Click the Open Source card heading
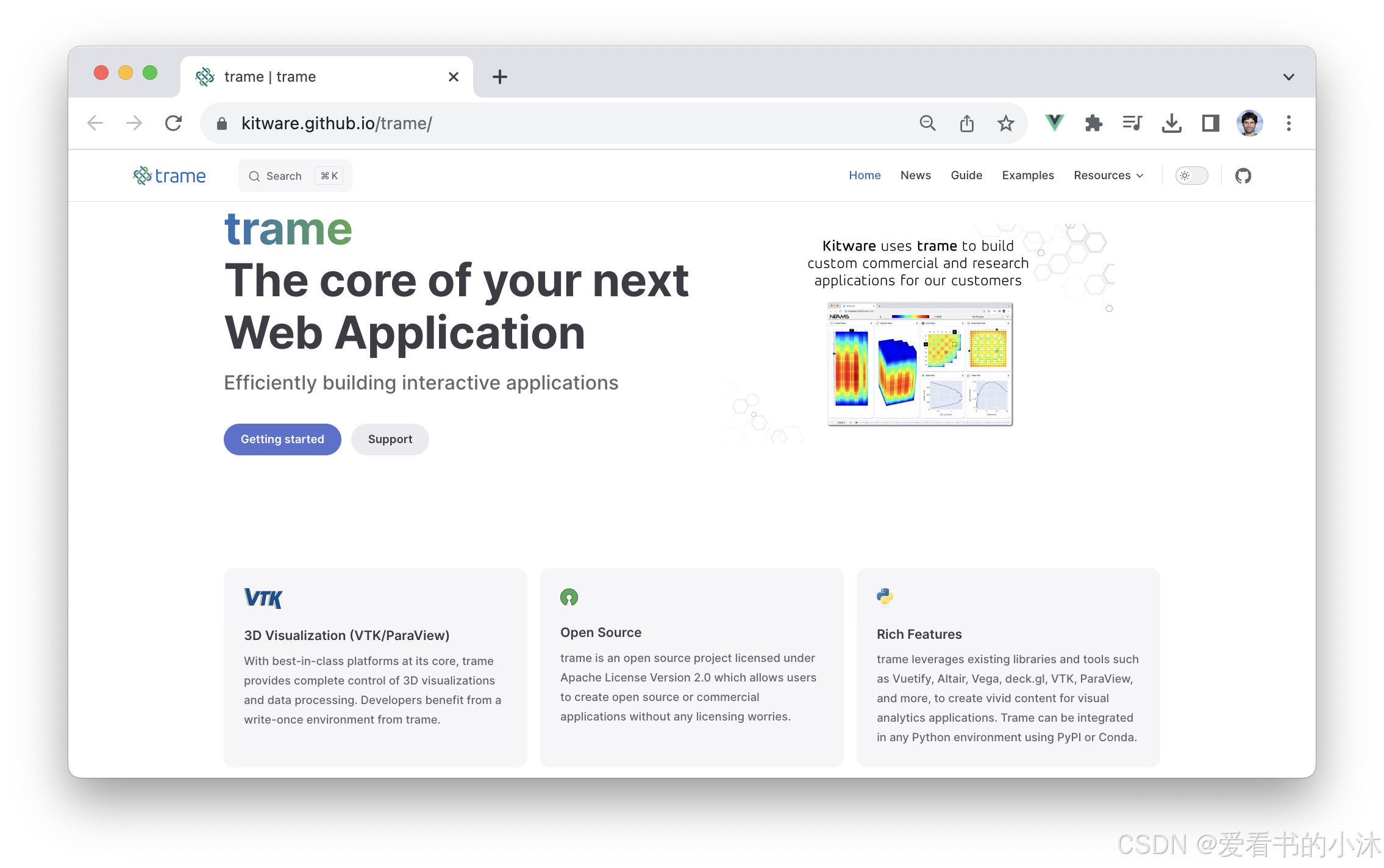Viewport: 1384px width, 868px height. coord(601,633)
